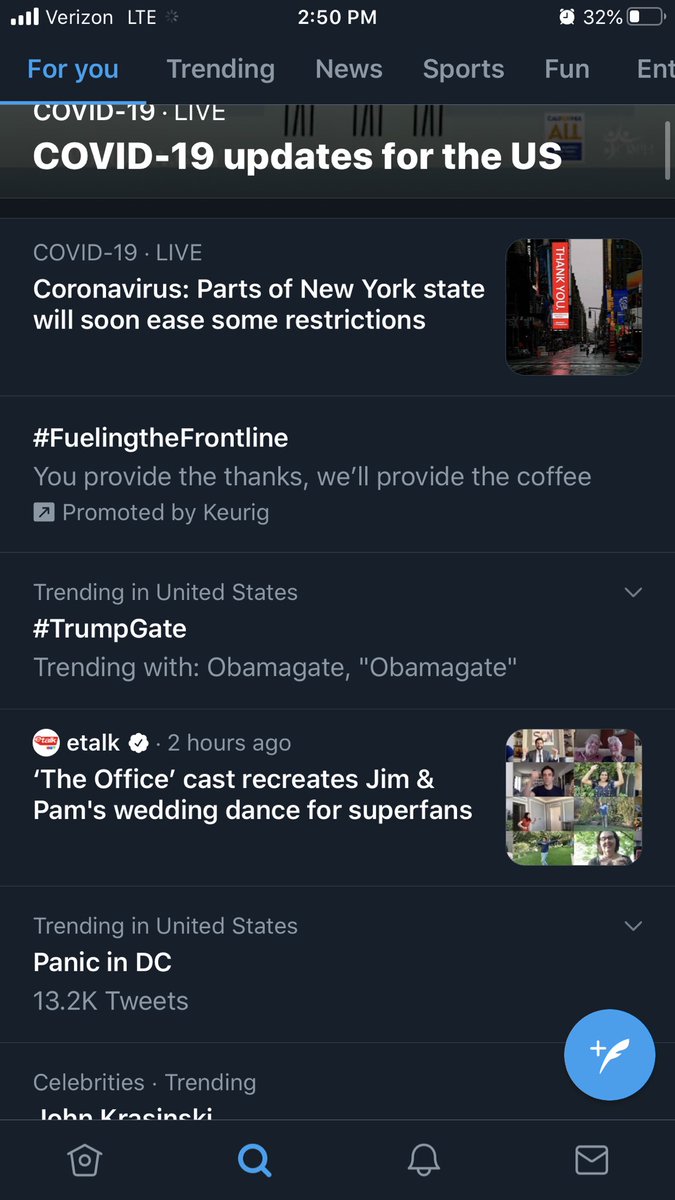Open Messages envelope icon
This screenshot has height=1200, width=675.
coord(592,1160)
